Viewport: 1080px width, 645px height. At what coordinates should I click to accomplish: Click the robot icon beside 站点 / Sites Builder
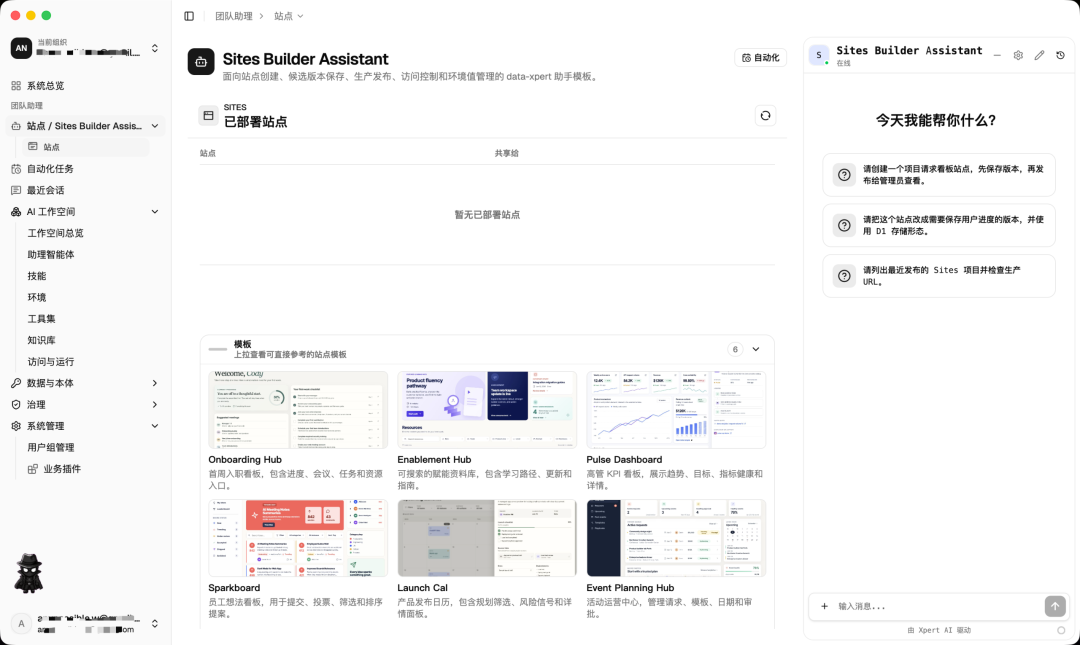16,126
